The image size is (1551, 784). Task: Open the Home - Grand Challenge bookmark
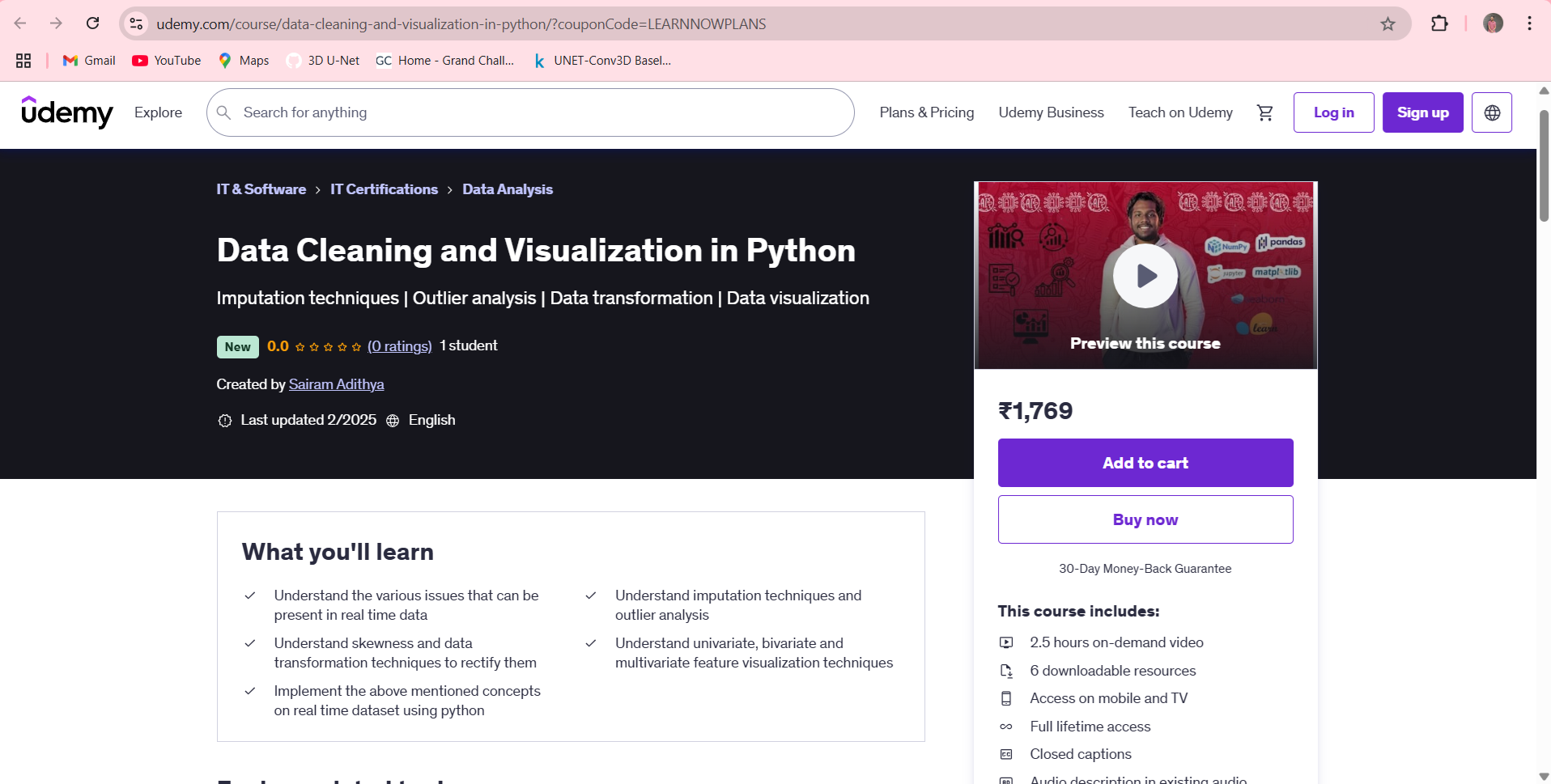click(x=445, y=61)
